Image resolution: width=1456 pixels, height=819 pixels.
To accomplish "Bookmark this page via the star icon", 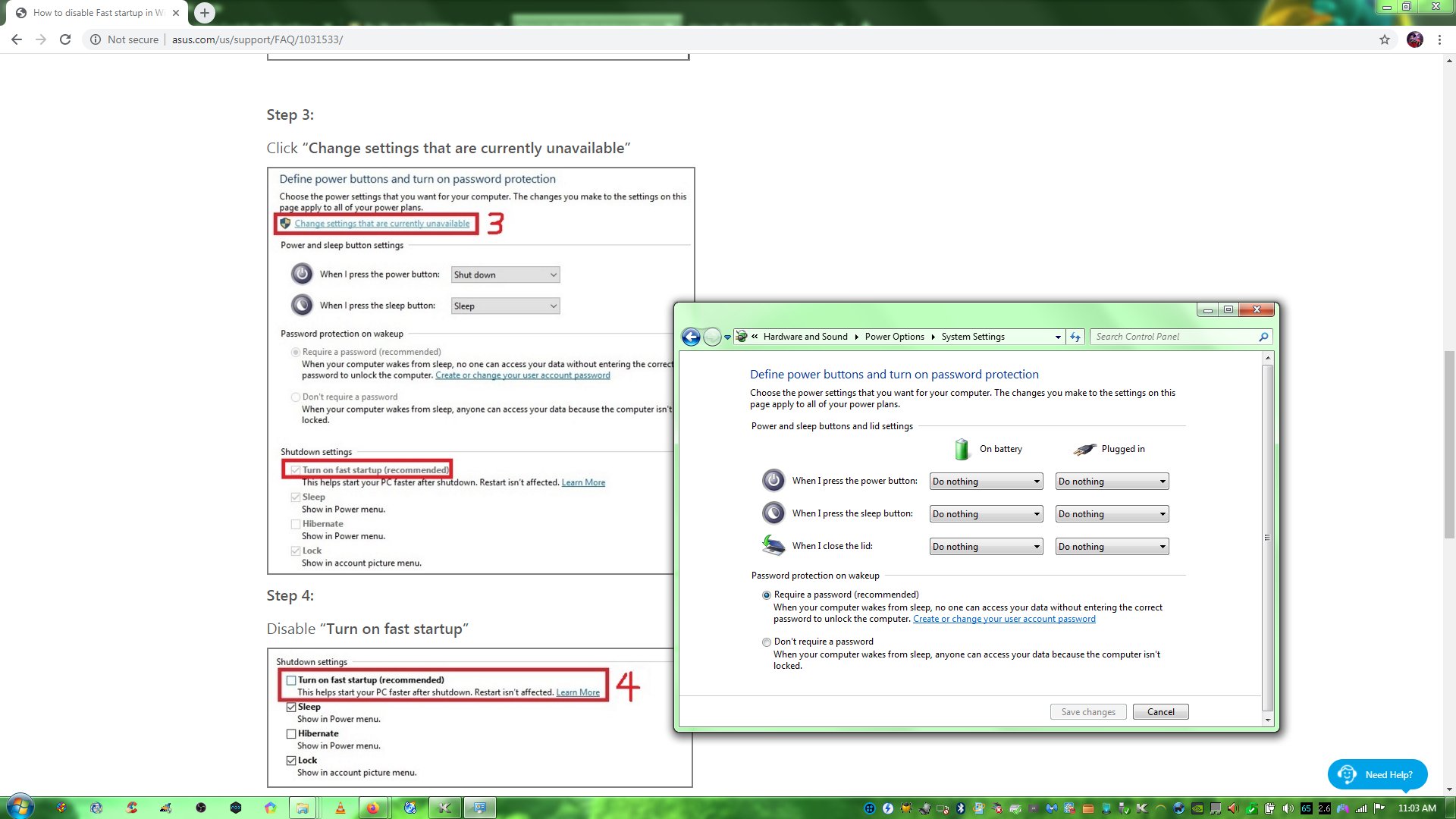I will [1384, 39].
